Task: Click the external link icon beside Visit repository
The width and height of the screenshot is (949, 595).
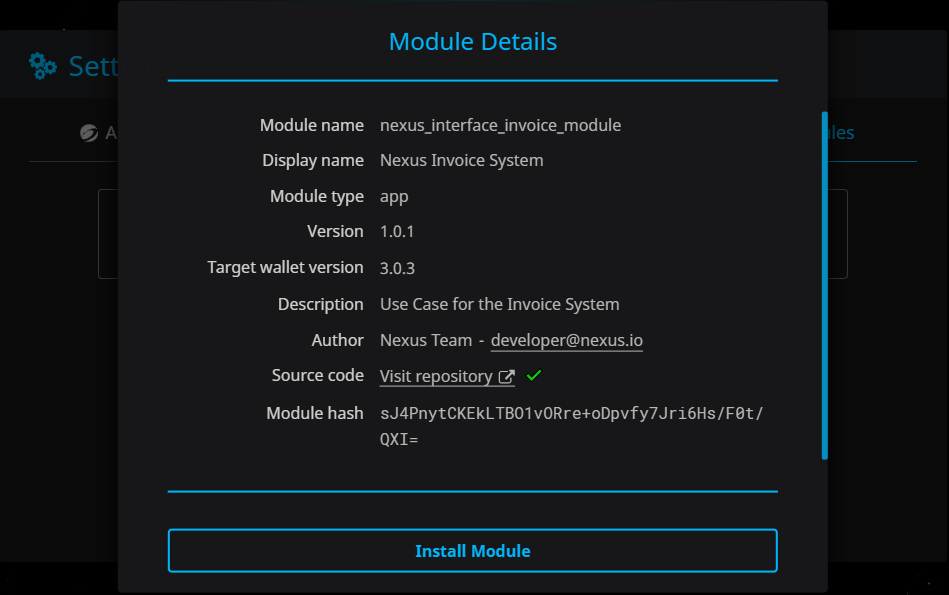Action: click(x=507, y=376)
